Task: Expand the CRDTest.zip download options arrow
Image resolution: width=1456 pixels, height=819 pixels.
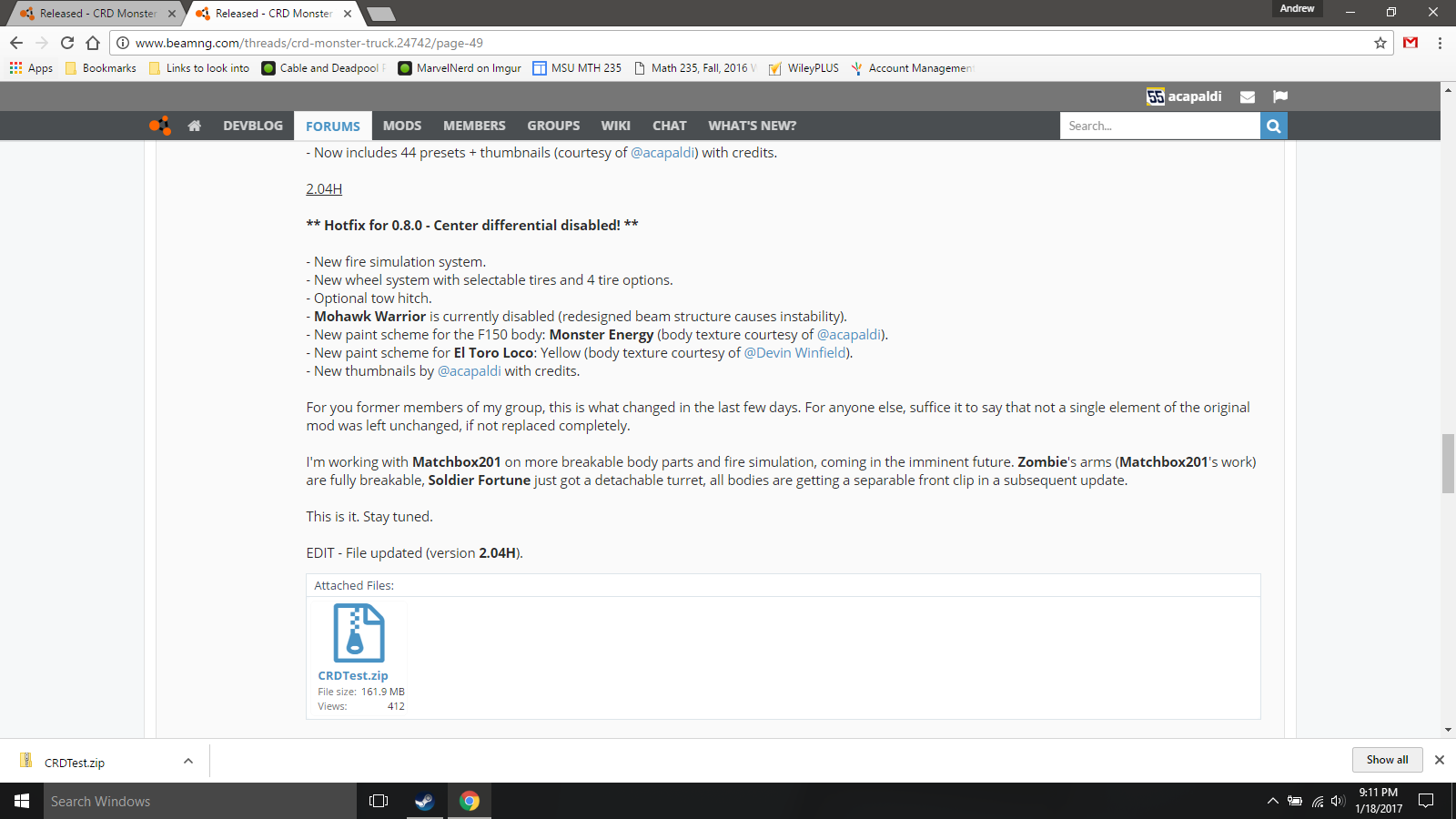Action: [x=188, y=761]
